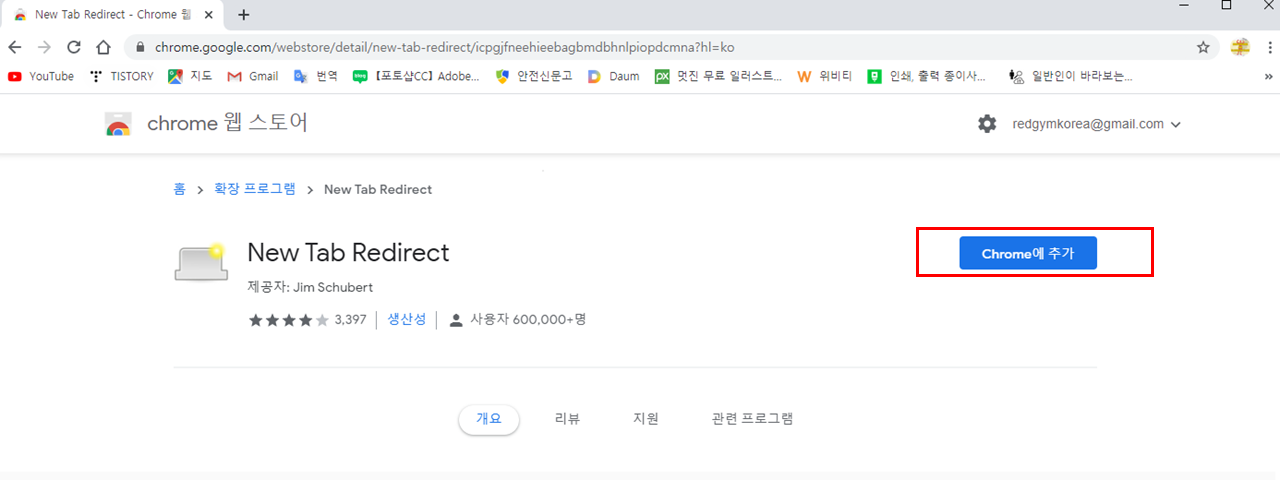Switch to the 리뷰 tab

pyautogui.click(x=567, y=419)
